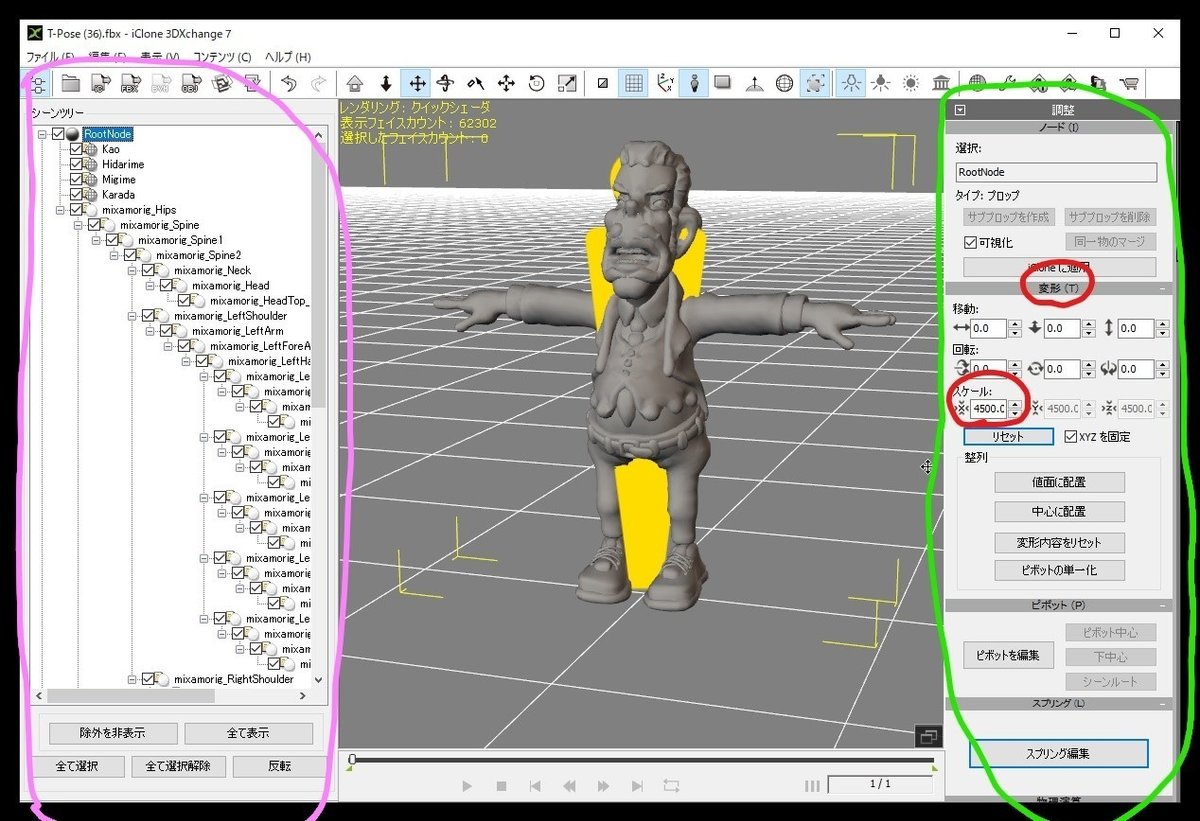Collapse the mixamorig_Spine node
Image resolution: width=1200 pixels, height=821 pixels.
tap(77, 225)
